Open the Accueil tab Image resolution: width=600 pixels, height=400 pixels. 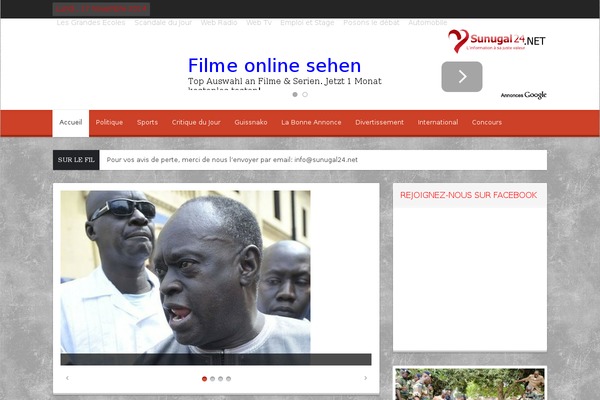[x=71, y=123]
